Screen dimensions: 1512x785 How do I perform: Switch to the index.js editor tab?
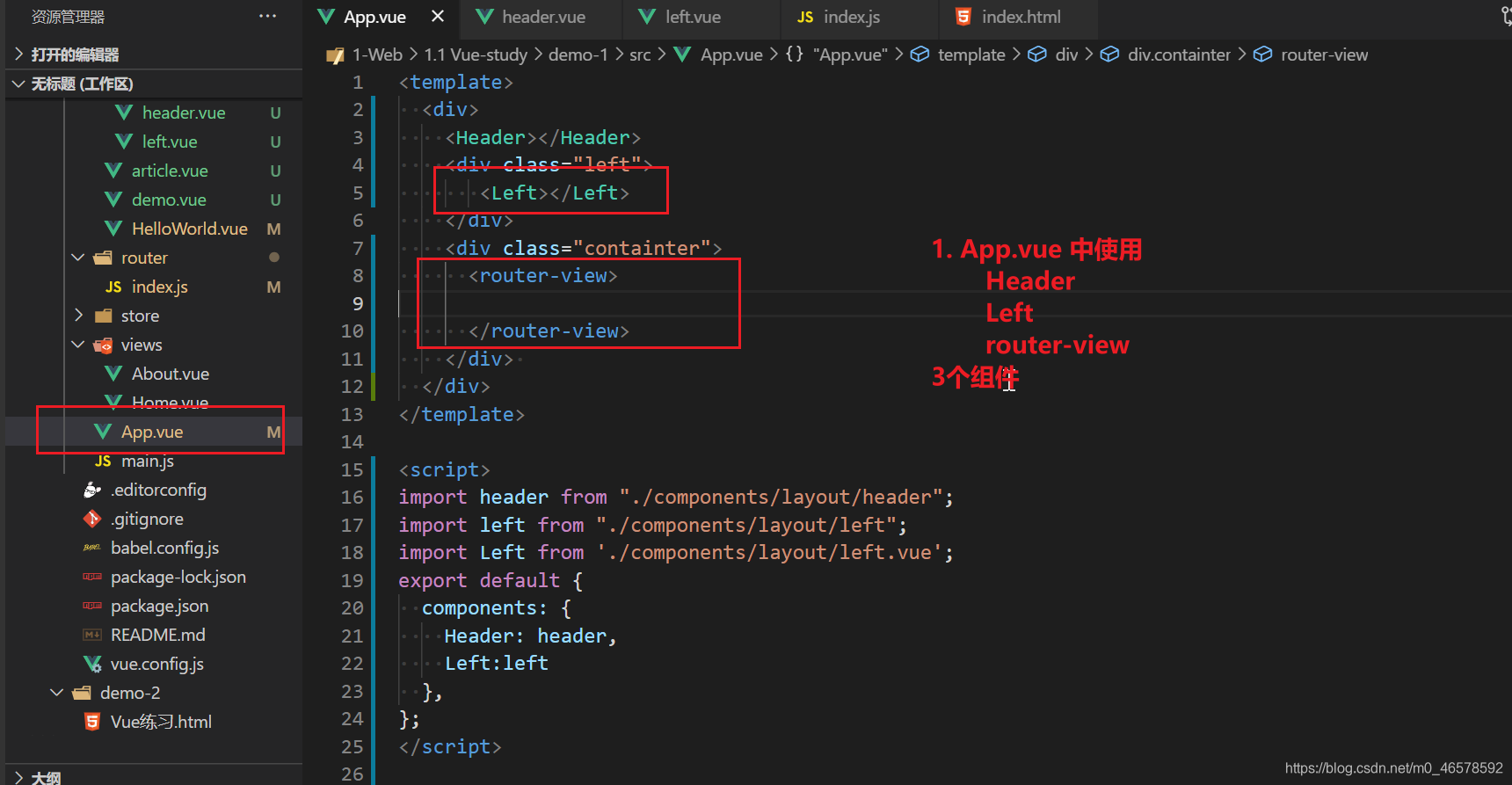[860, 18]
